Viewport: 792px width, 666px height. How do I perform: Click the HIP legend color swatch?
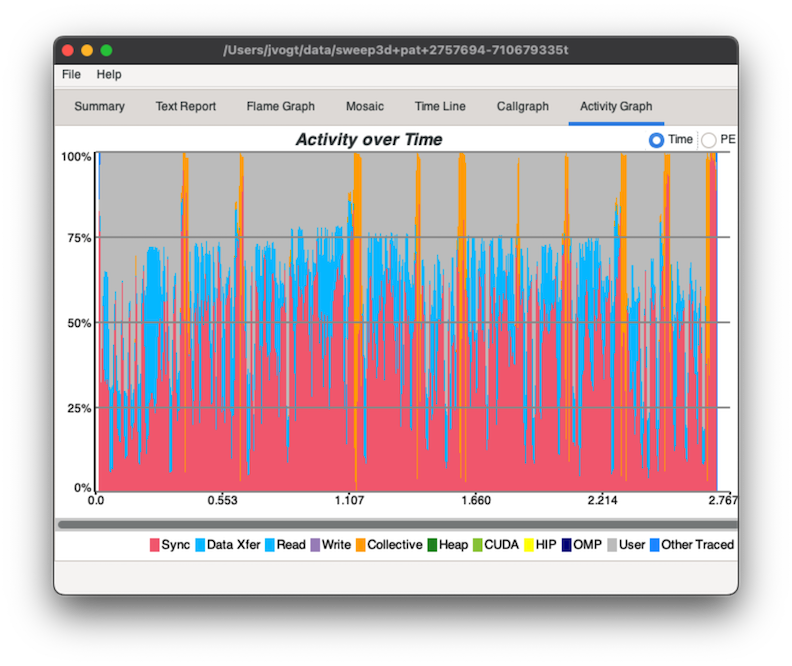coord(529,545)
